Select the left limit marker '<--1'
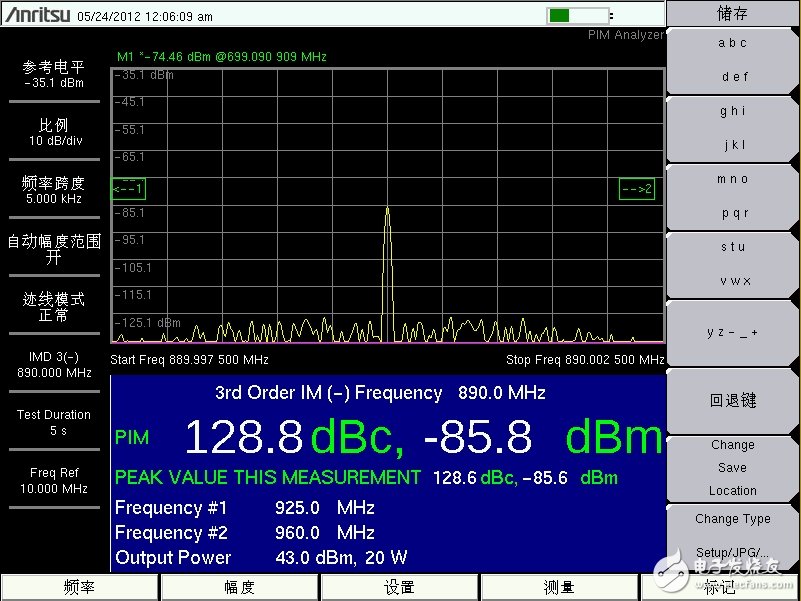Screen dimensions: 801x601 pos(128,189)
